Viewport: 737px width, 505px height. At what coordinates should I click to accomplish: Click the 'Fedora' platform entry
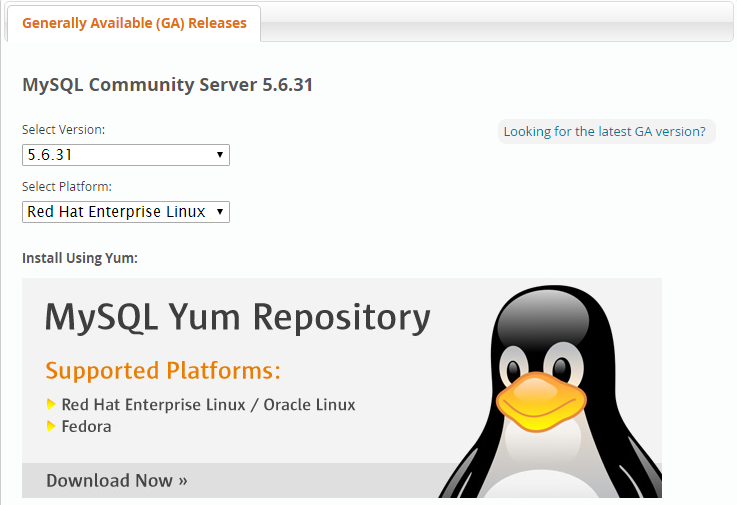86,426
